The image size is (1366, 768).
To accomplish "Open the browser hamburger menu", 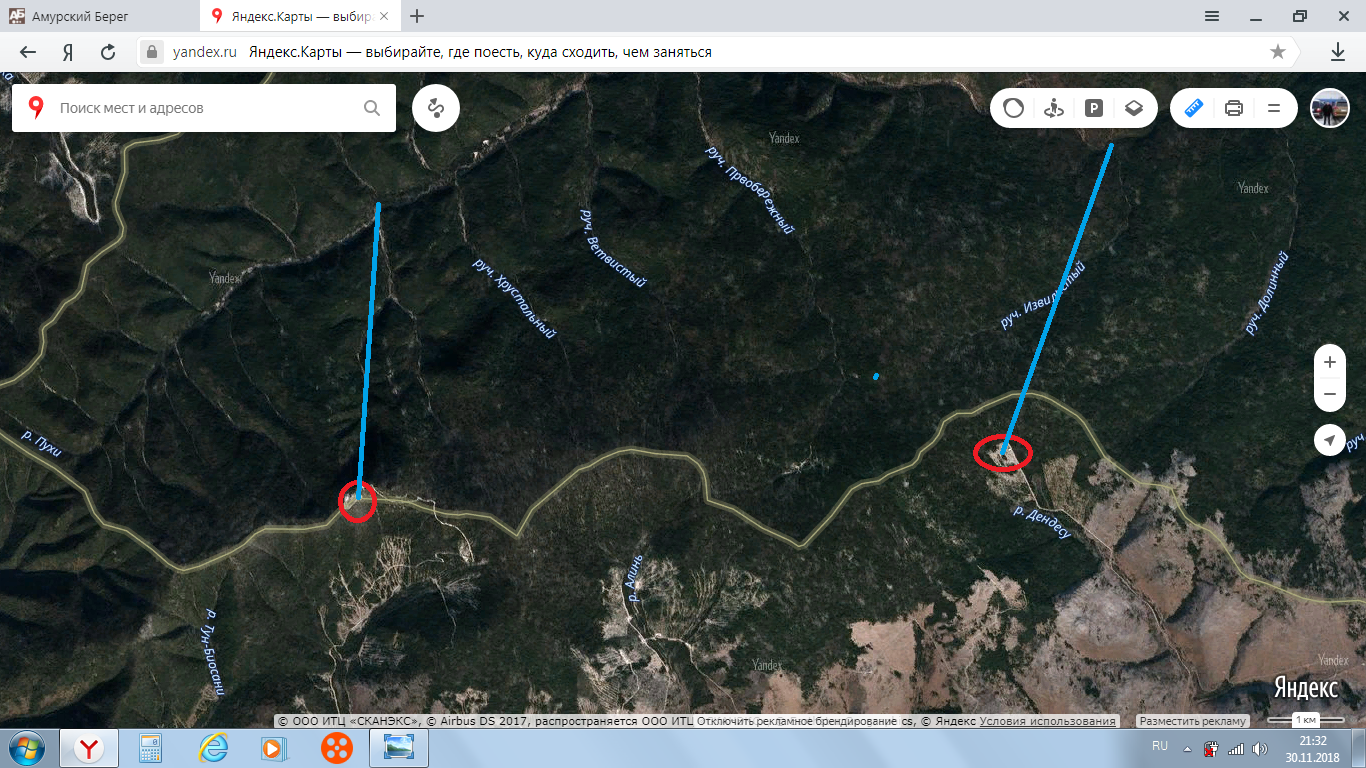I will click(1212, 16).
